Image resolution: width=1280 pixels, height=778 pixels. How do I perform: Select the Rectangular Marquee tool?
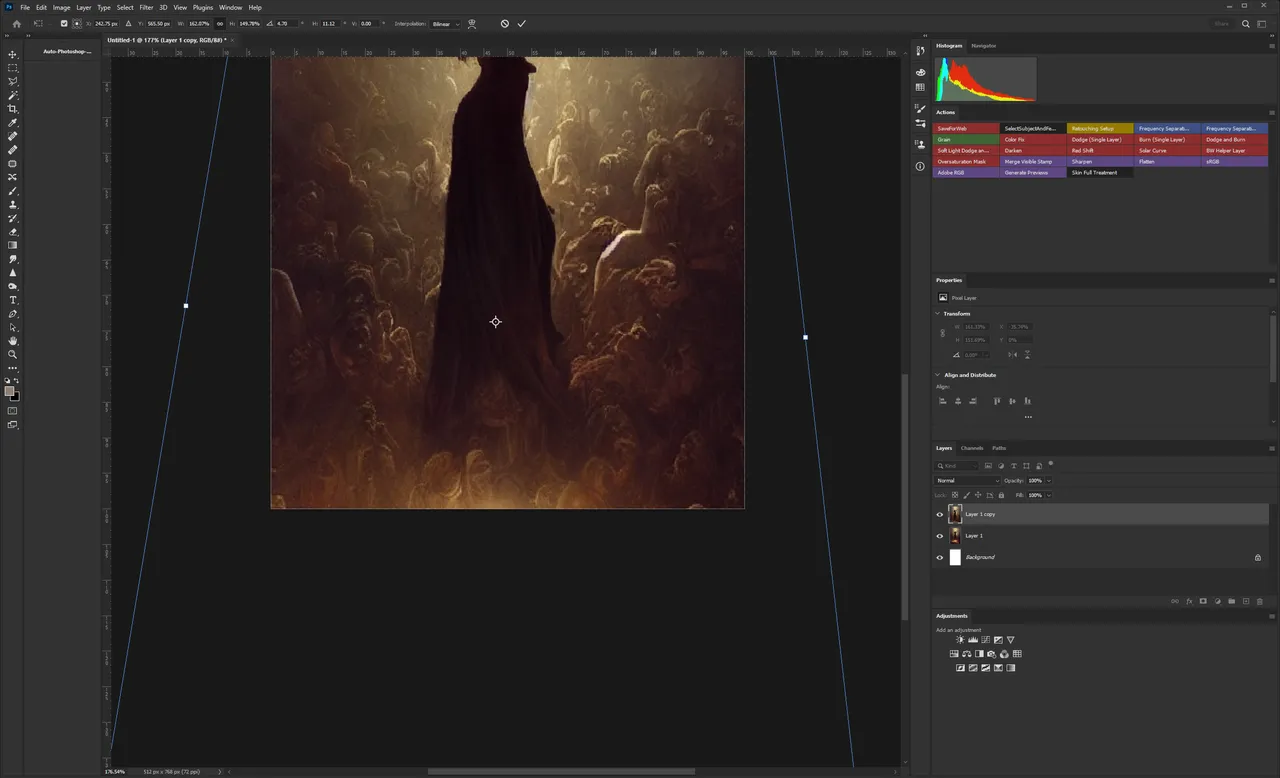13,68
